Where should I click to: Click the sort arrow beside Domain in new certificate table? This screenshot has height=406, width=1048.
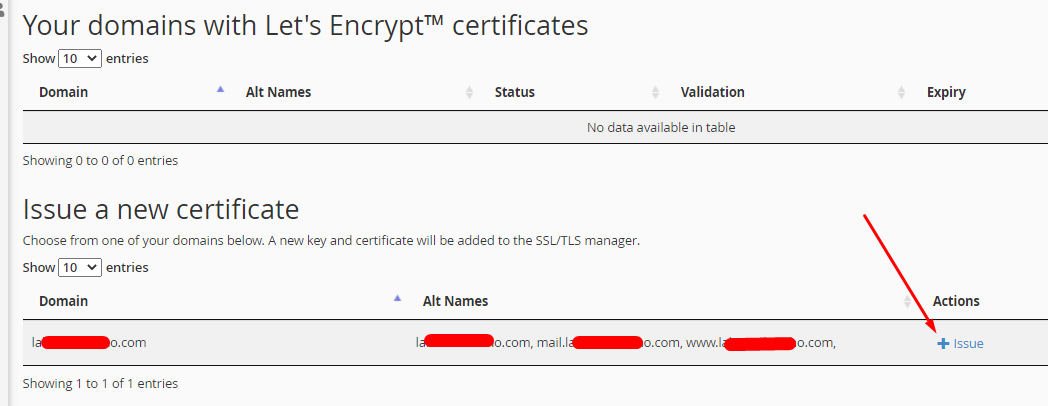pos(398,298)
